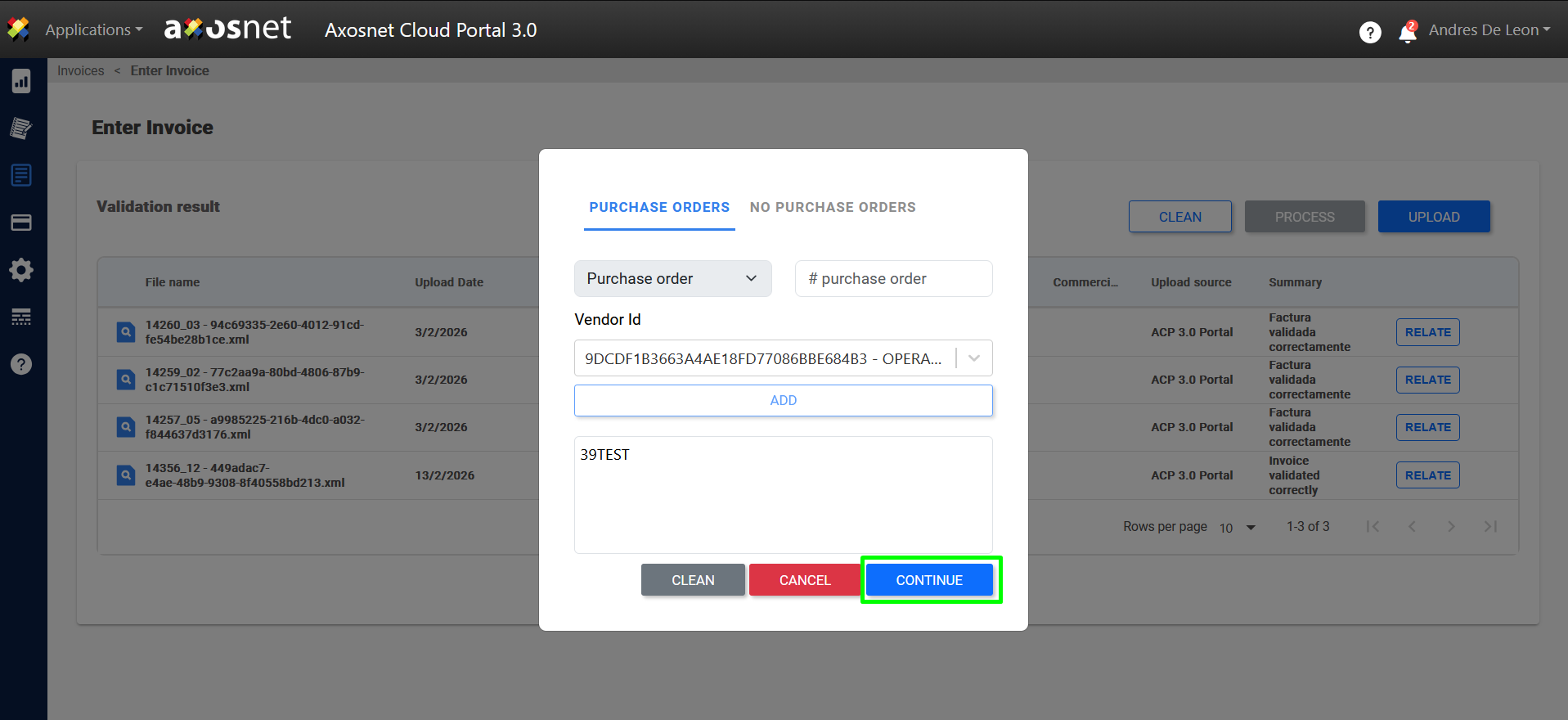Open the Vendor Id dropdown arrow
This screenshot has width=1568, height=720.
coord(974,358)
